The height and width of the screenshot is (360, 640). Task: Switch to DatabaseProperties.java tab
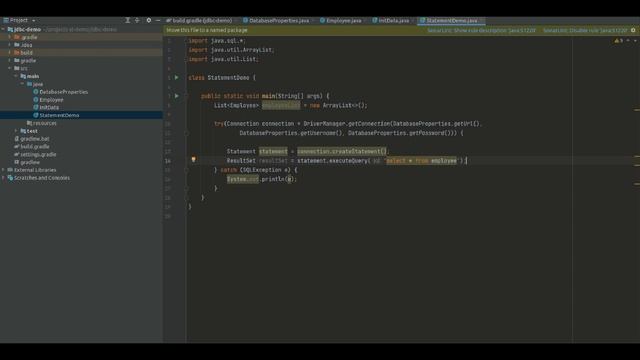(279, 20)
